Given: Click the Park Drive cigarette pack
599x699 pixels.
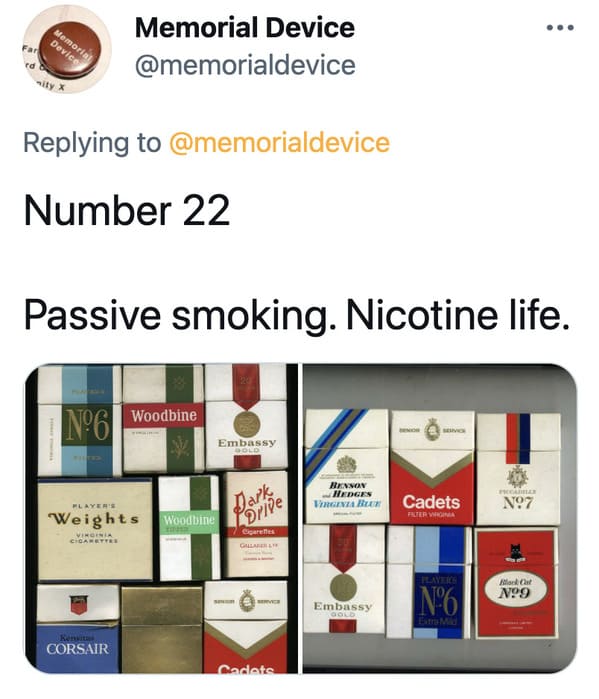Looking at the screenshot, I should (x=257, y=524).
